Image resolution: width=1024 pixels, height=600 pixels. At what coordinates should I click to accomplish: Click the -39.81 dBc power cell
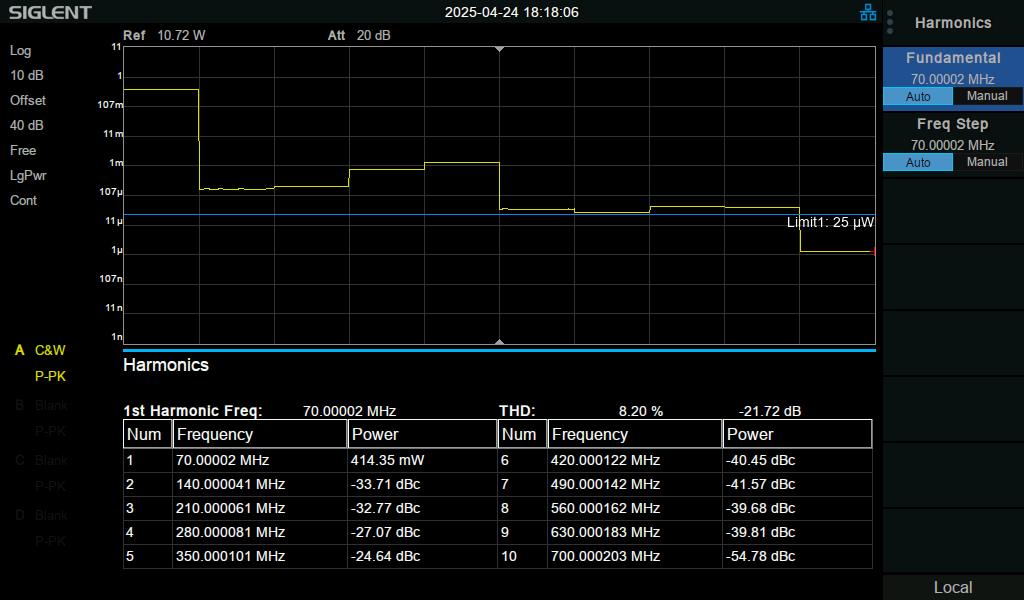coord(797,533)
